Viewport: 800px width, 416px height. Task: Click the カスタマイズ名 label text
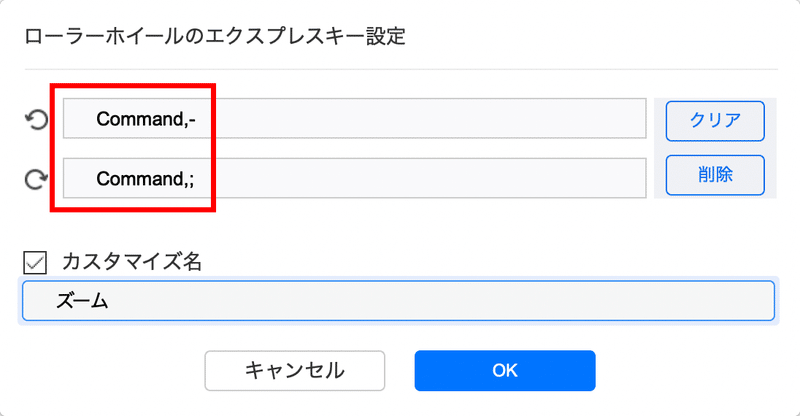[132, 262]
